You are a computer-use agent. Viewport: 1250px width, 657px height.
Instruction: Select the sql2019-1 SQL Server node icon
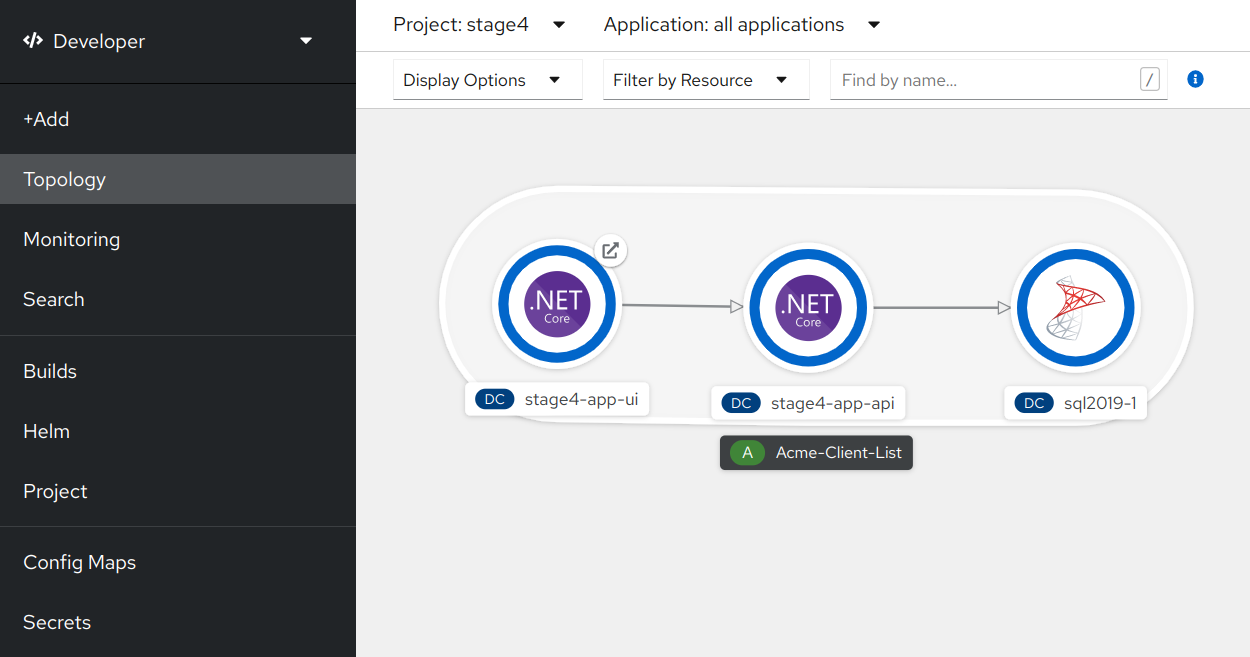click(1073, 308)
